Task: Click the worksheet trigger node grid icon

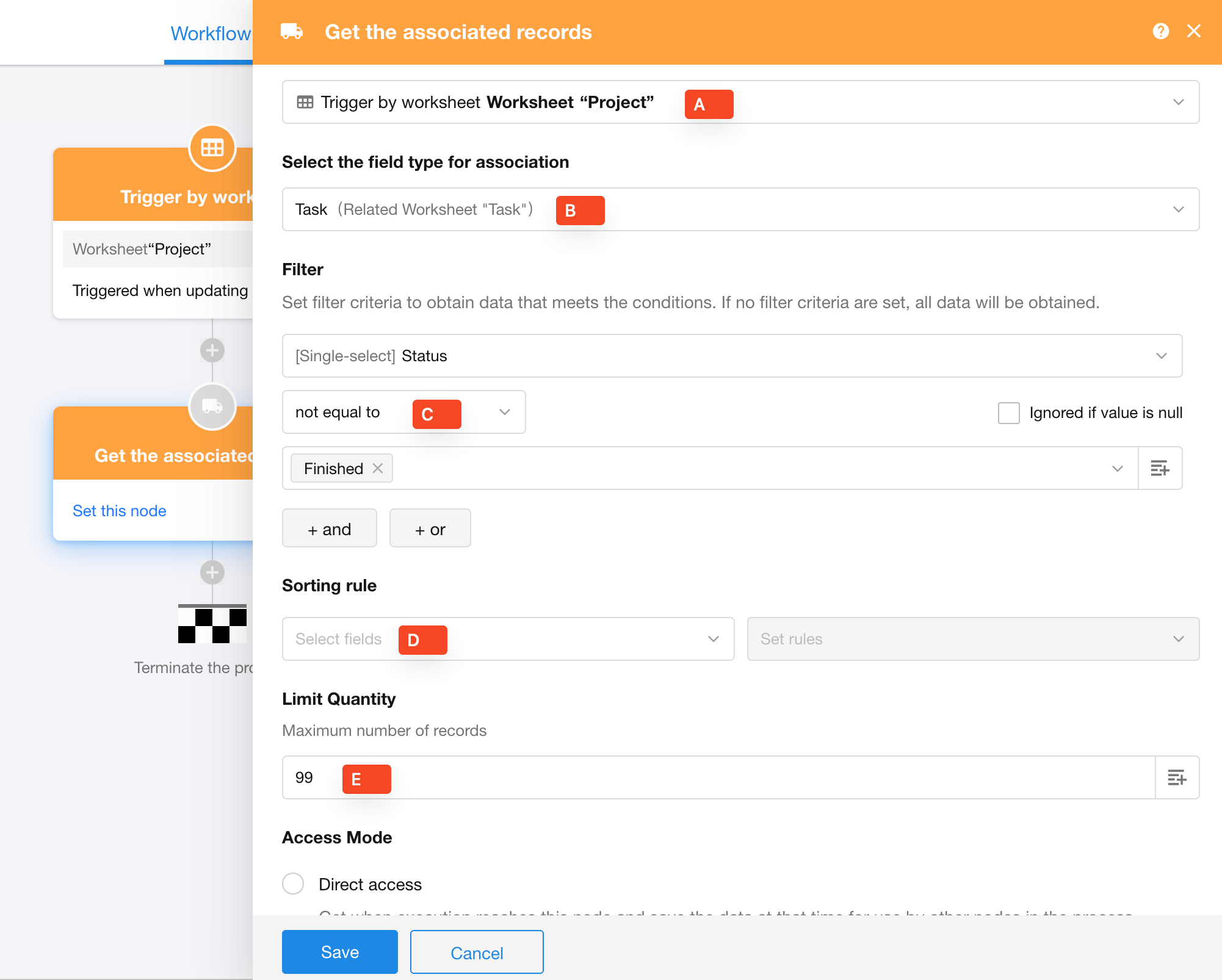Action: [212, 148]
